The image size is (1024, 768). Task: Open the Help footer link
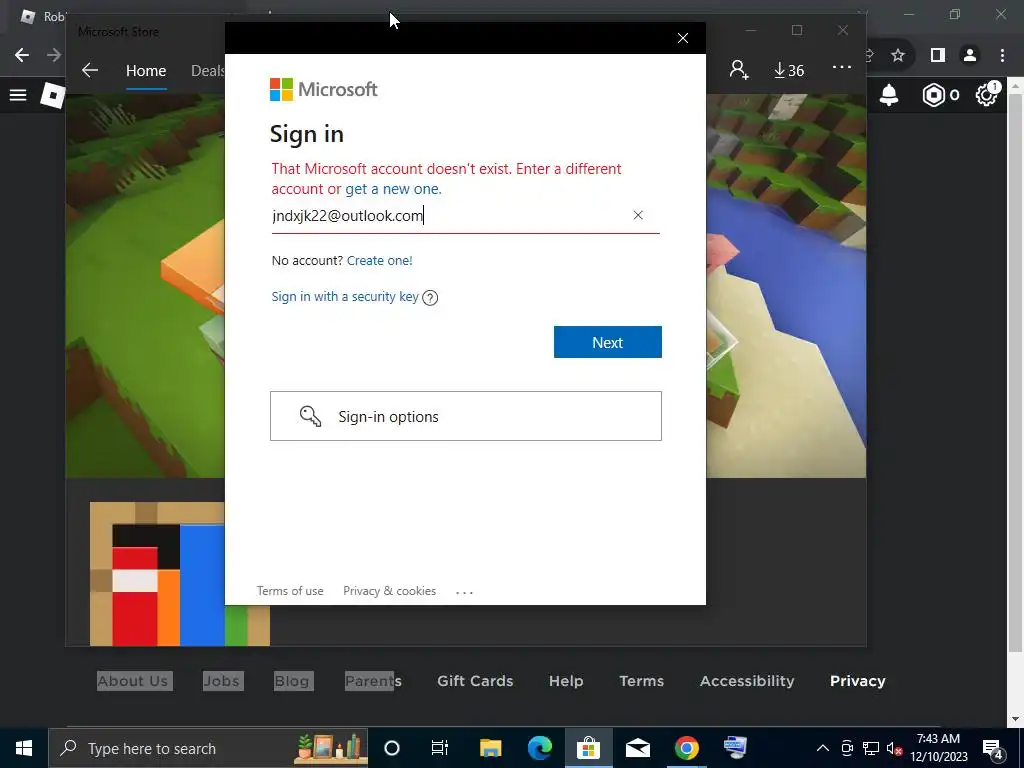(x=566, y=680)
